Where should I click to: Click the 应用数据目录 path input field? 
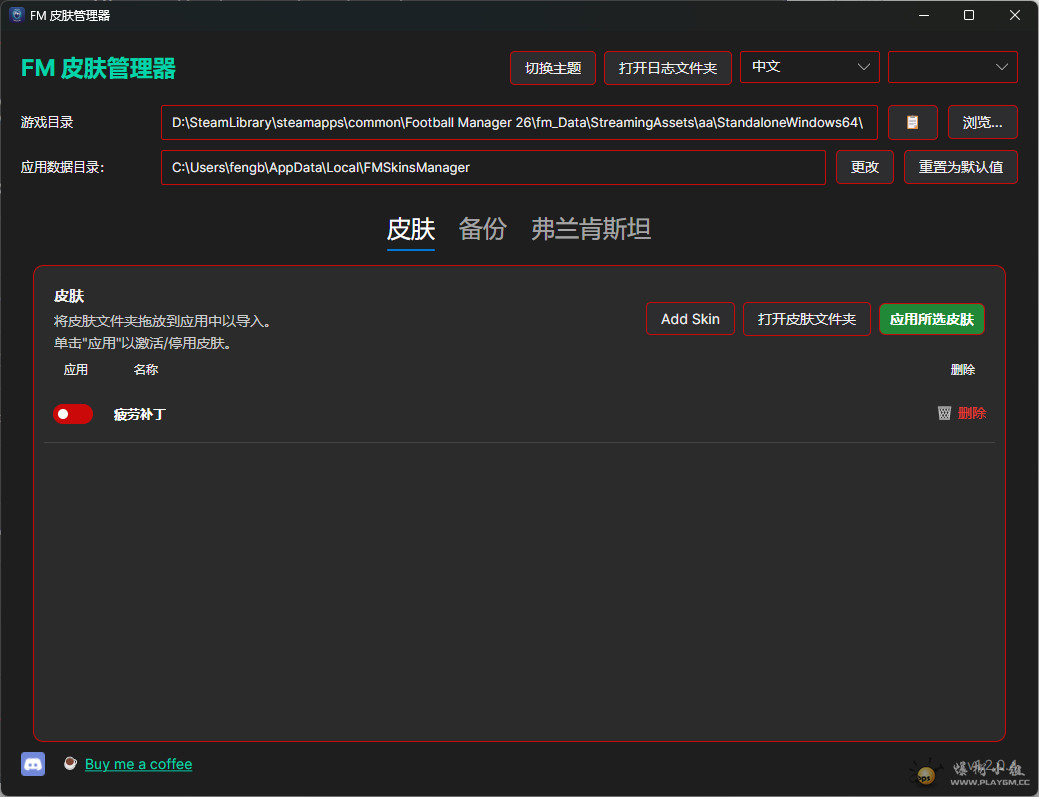(493, 168)
